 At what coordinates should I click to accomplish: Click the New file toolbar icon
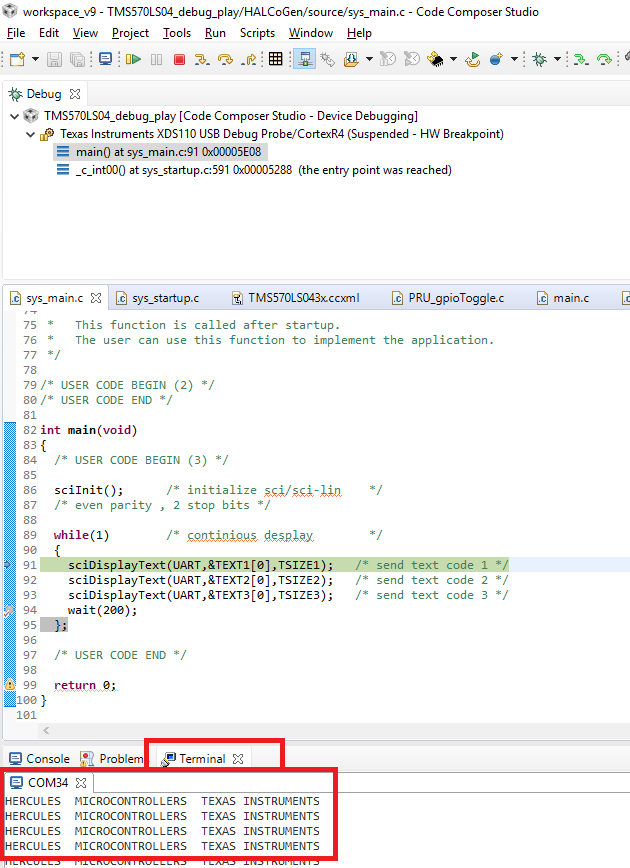pos(17,59)
